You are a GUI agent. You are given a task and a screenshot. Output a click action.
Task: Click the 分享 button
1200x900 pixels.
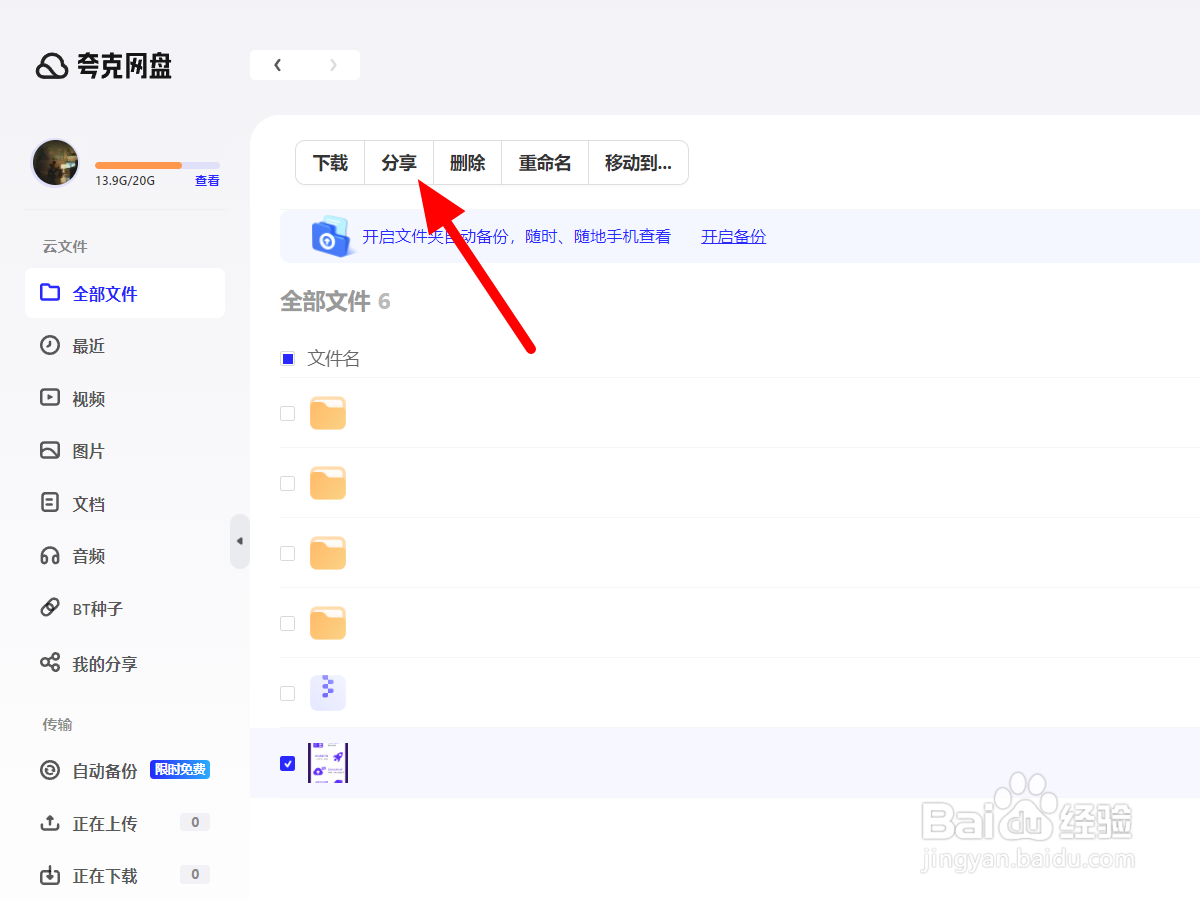click(399, 163)
